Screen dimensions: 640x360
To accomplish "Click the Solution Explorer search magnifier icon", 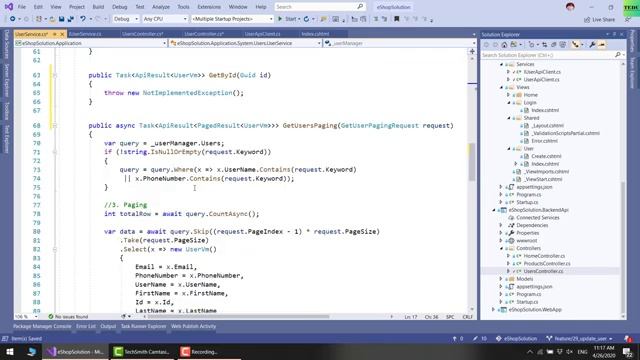I will click(618, 55).
